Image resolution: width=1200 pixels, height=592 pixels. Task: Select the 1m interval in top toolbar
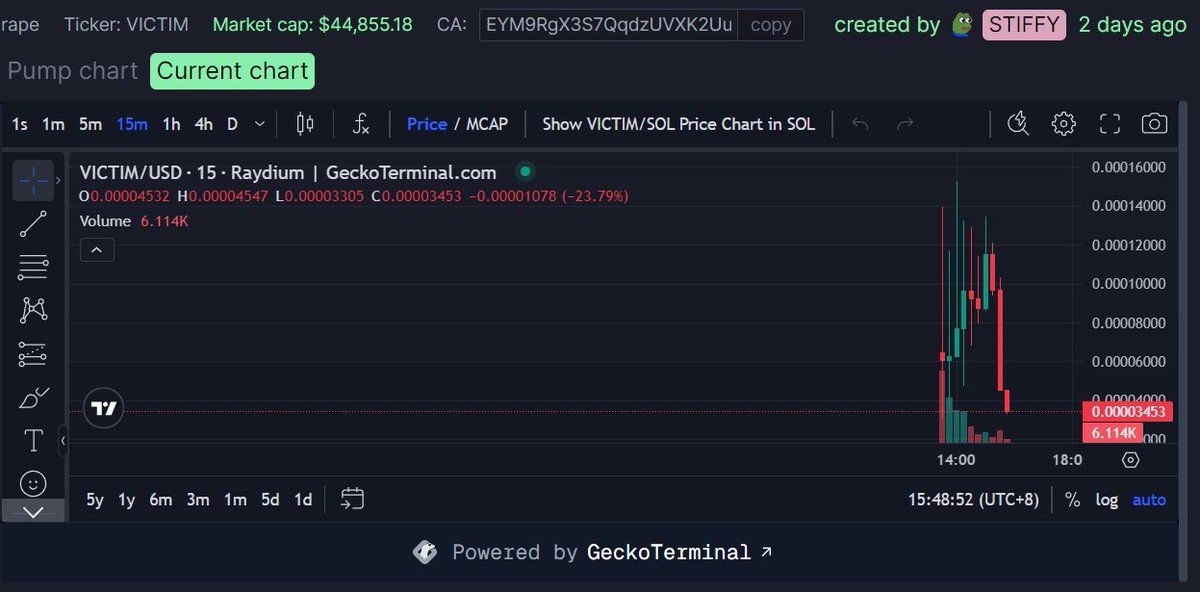(x=53, y=124)
